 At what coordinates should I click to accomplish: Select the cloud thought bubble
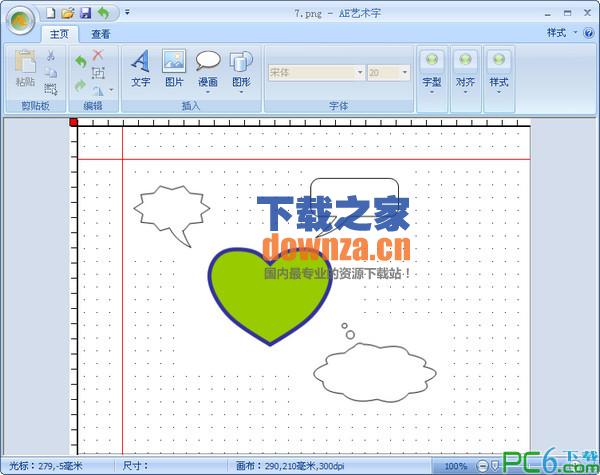click(x=375, y=372)
